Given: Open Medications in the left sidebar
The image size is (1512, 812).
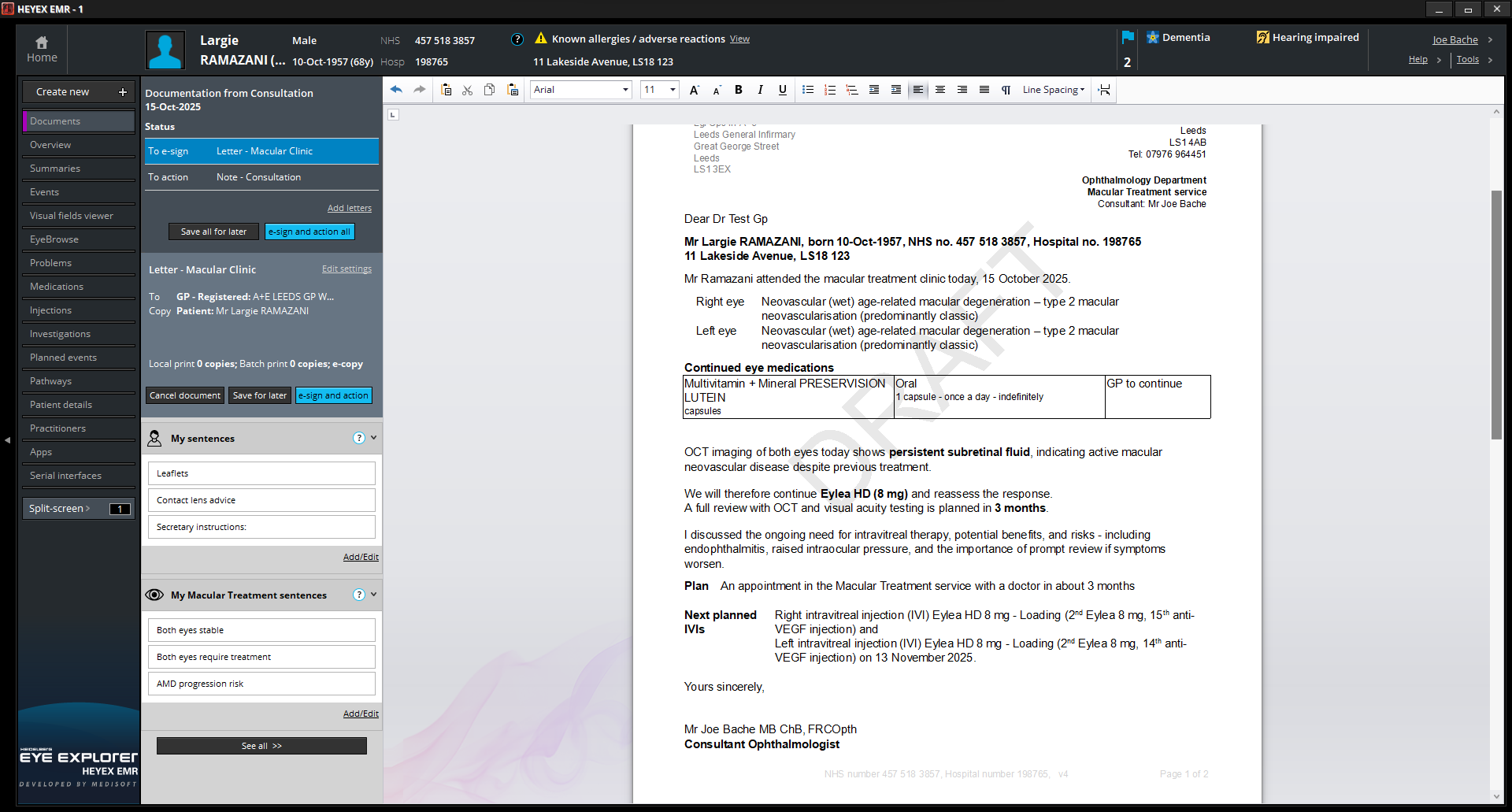Looking at the screenshot, I should (x=57, y=287).
